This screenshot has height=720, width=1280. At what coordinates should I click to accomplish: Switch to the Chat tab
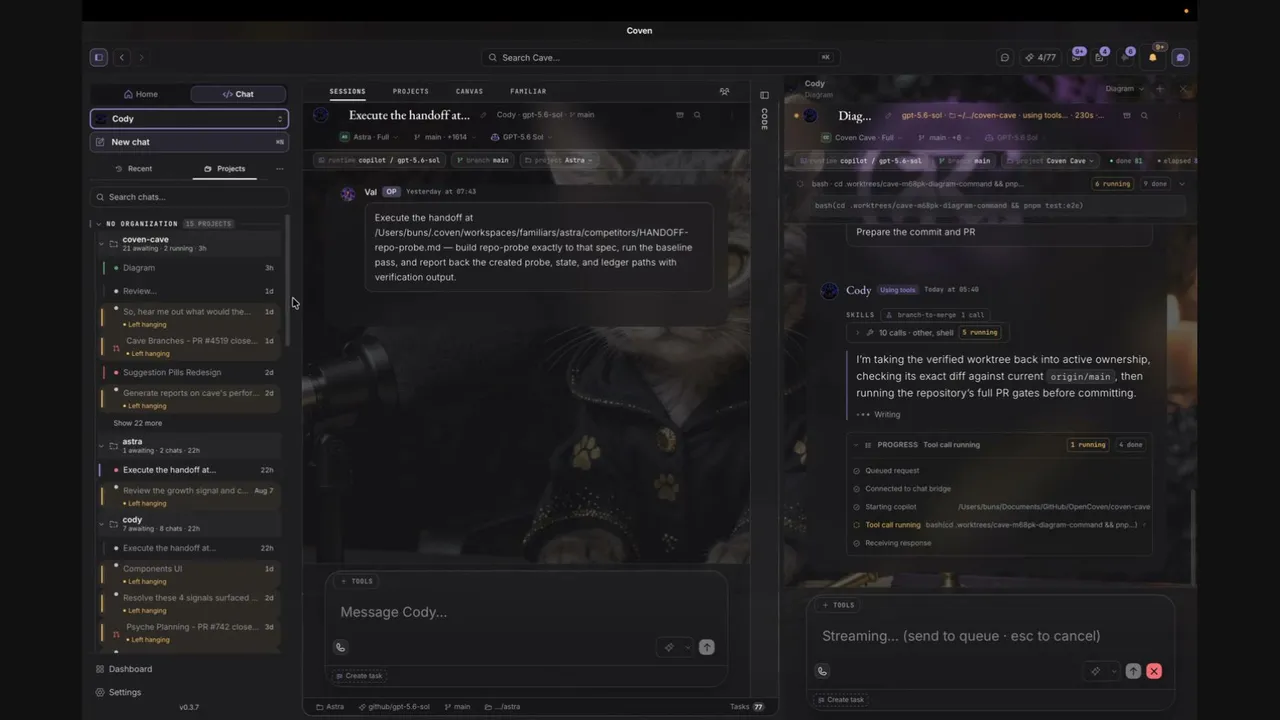click(238, 94)
